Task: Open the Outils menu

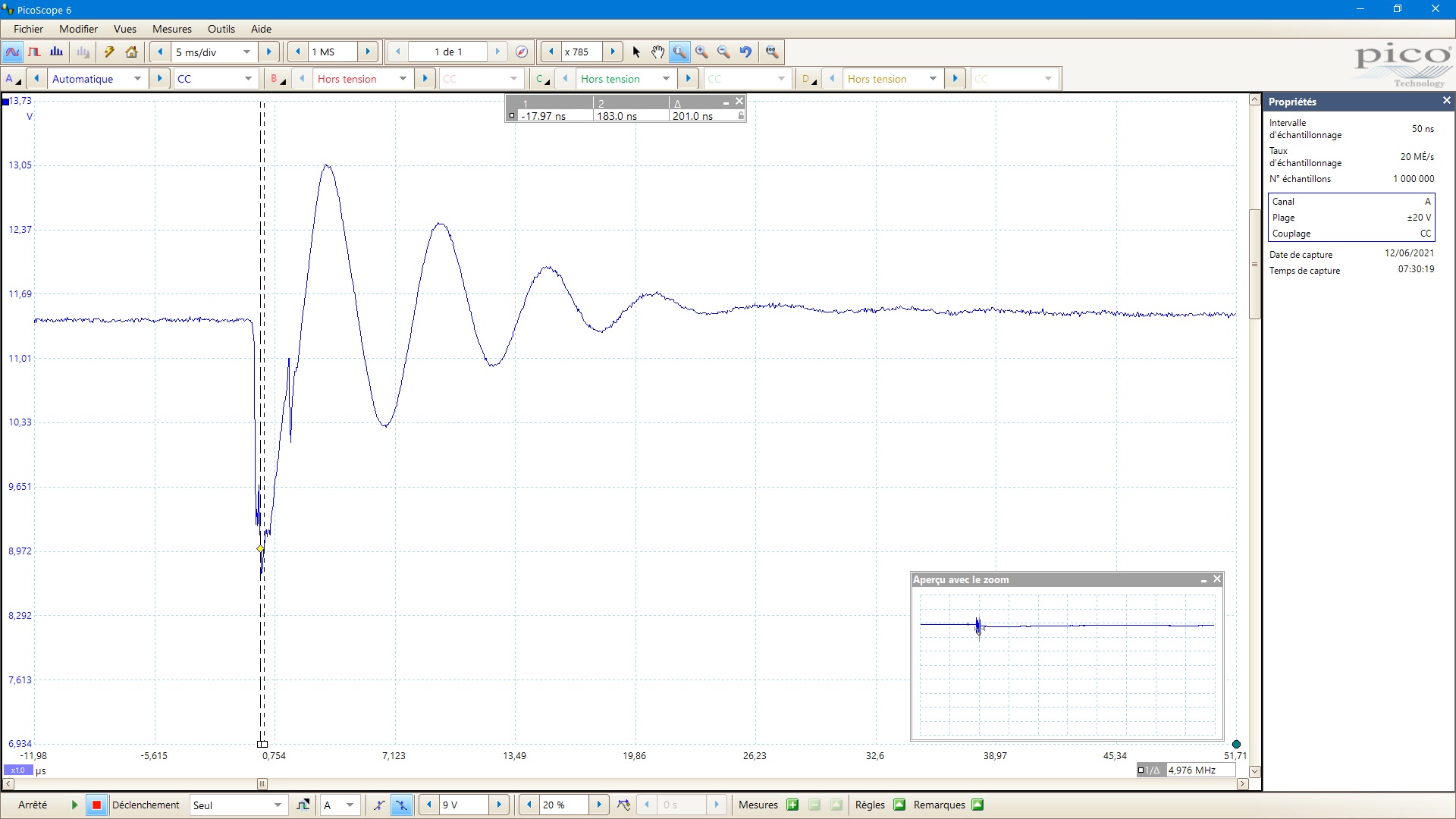Action: (221, 29)
